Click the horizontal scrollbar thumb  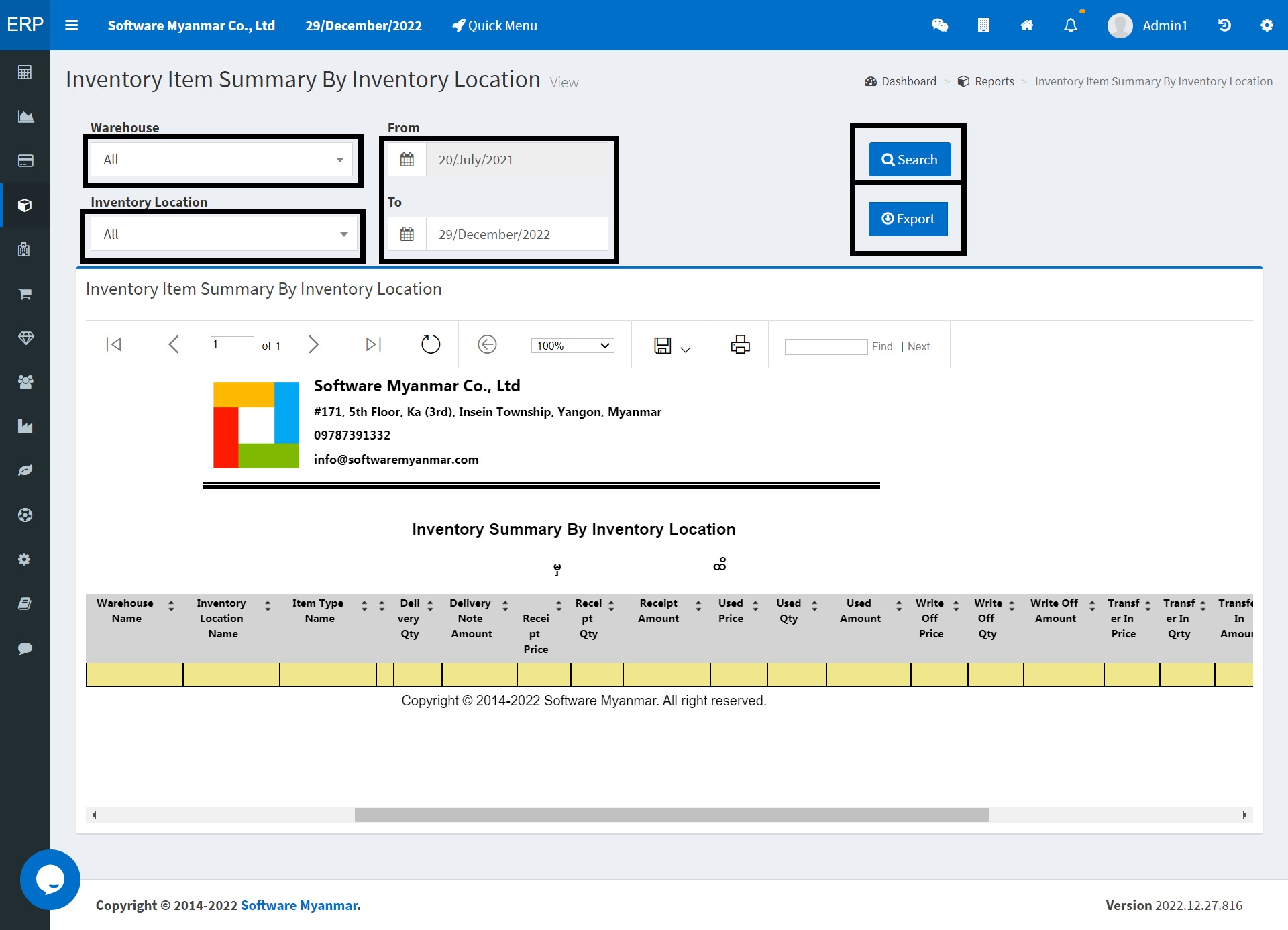click(x=672, y=815)
